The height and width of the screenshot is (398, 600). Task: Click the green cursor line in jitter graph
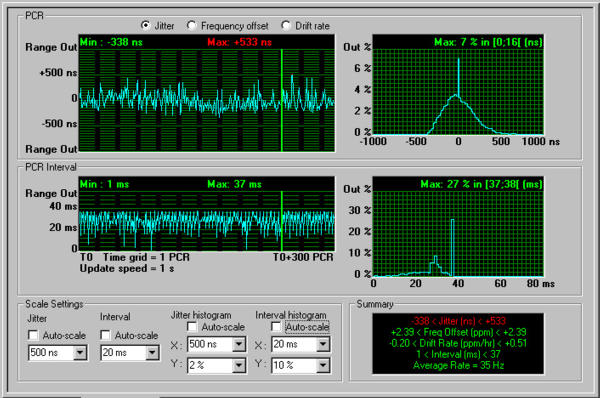pos(282,100)
